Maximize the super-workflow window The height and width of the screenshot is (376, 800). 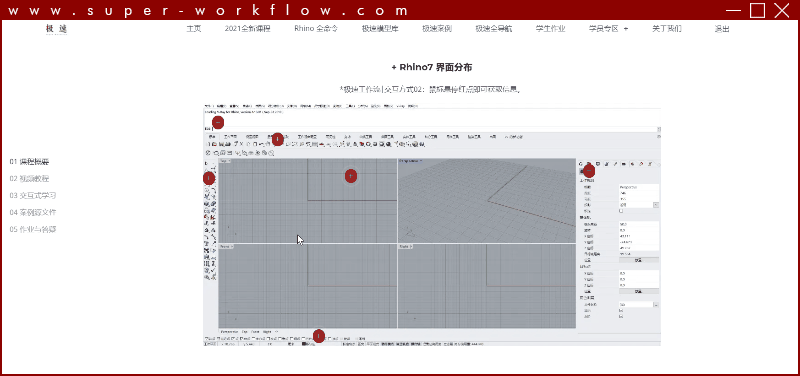(x=757, y=10)
